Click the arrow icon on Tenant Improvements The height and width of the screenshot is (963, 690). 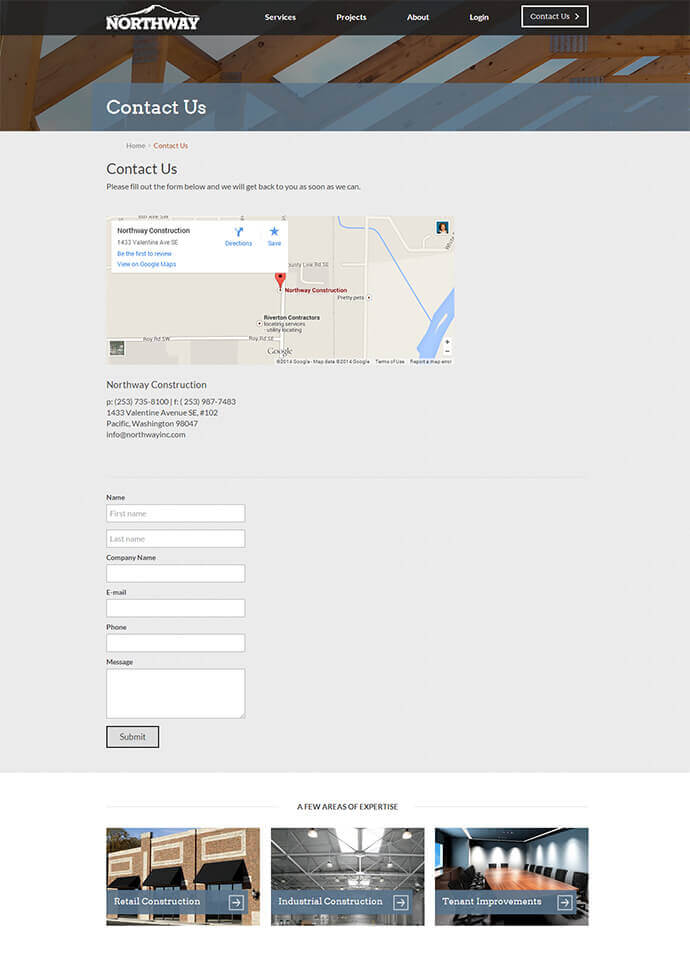coord(564,902)
